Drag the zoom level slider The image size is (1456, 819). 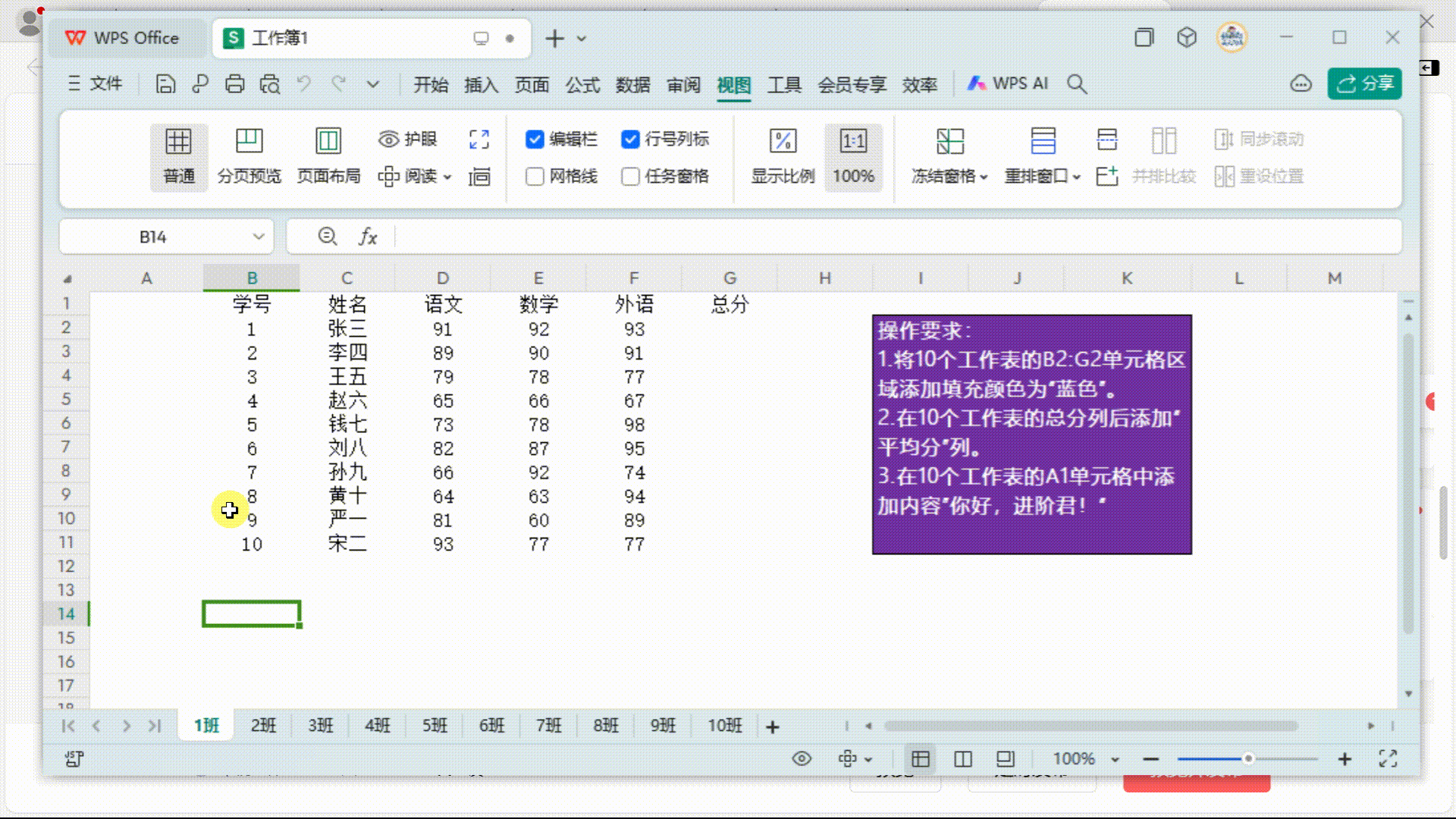(x=1247, y=758)
